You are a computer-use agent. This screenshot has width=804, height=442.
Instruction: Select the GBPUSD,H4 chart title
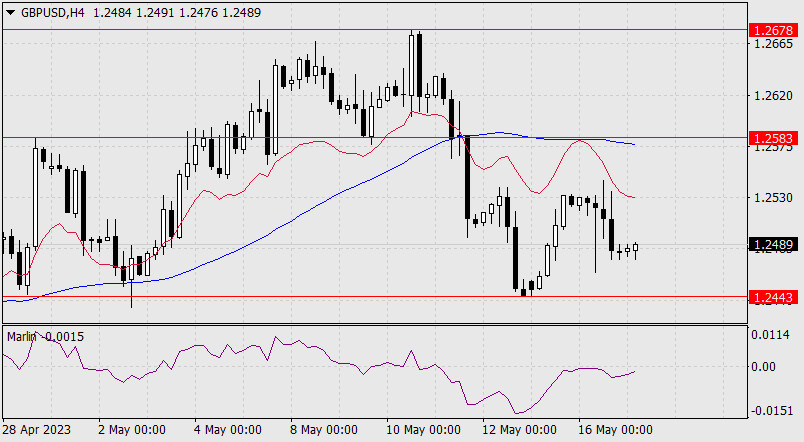click(53, 13)
